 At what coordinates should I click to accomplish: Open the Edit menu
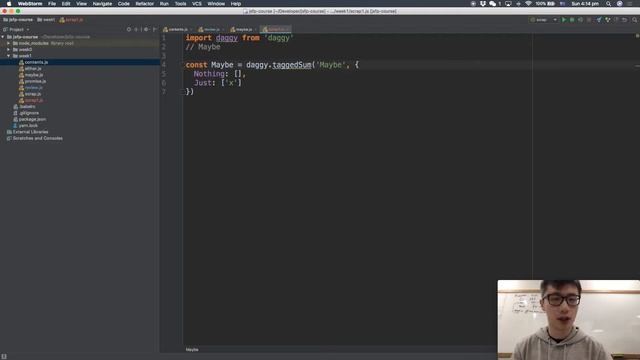click(x=66, y=4)
